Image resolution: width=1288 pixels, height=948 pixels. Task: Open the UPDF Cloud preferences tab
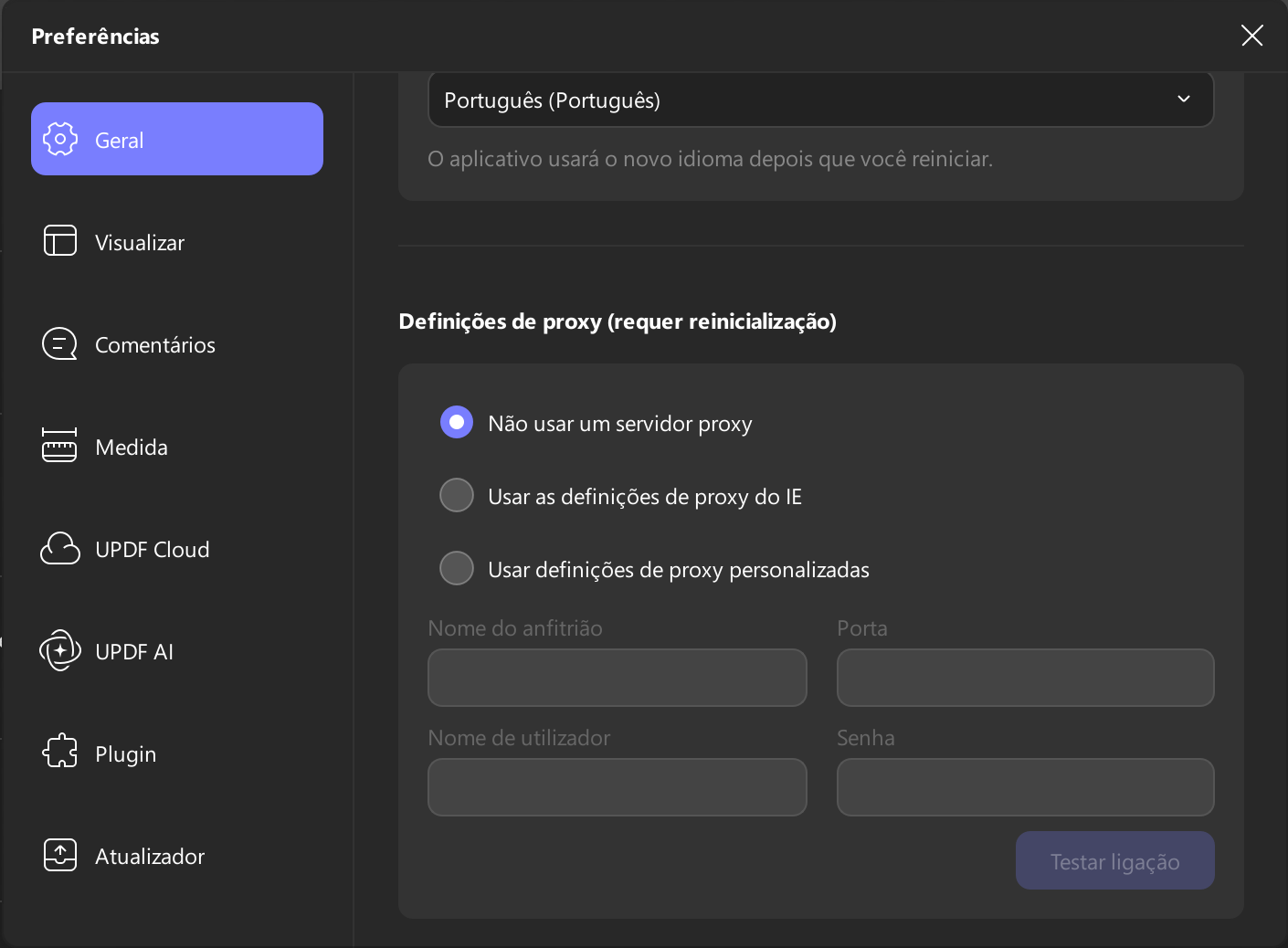click(x=153, y=550)
